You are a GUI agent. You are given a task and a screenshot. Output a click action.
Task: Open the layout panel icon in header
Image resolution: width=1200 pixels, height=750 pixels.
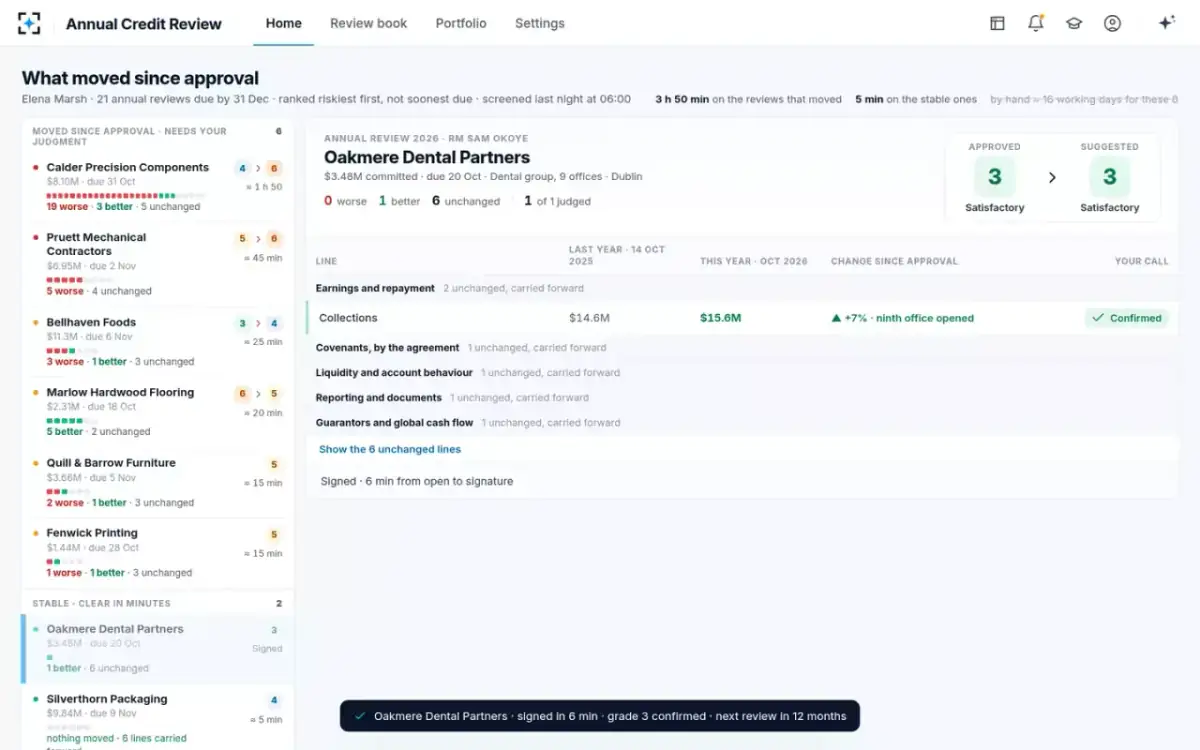coord(997,23)
